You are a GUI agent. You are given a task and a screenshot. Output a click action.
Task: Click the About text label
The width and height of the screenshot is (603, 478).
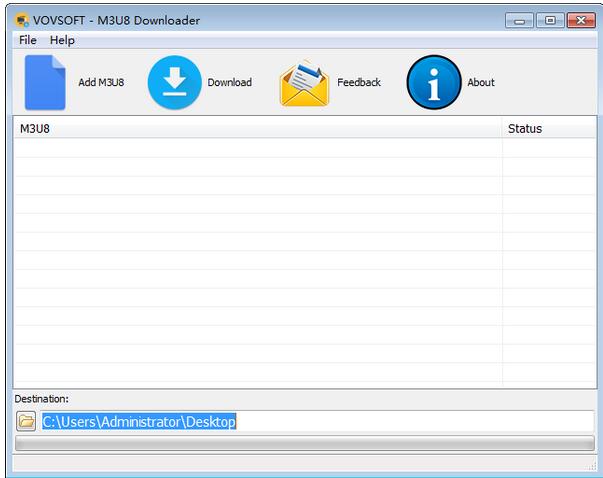pos(481,82)
